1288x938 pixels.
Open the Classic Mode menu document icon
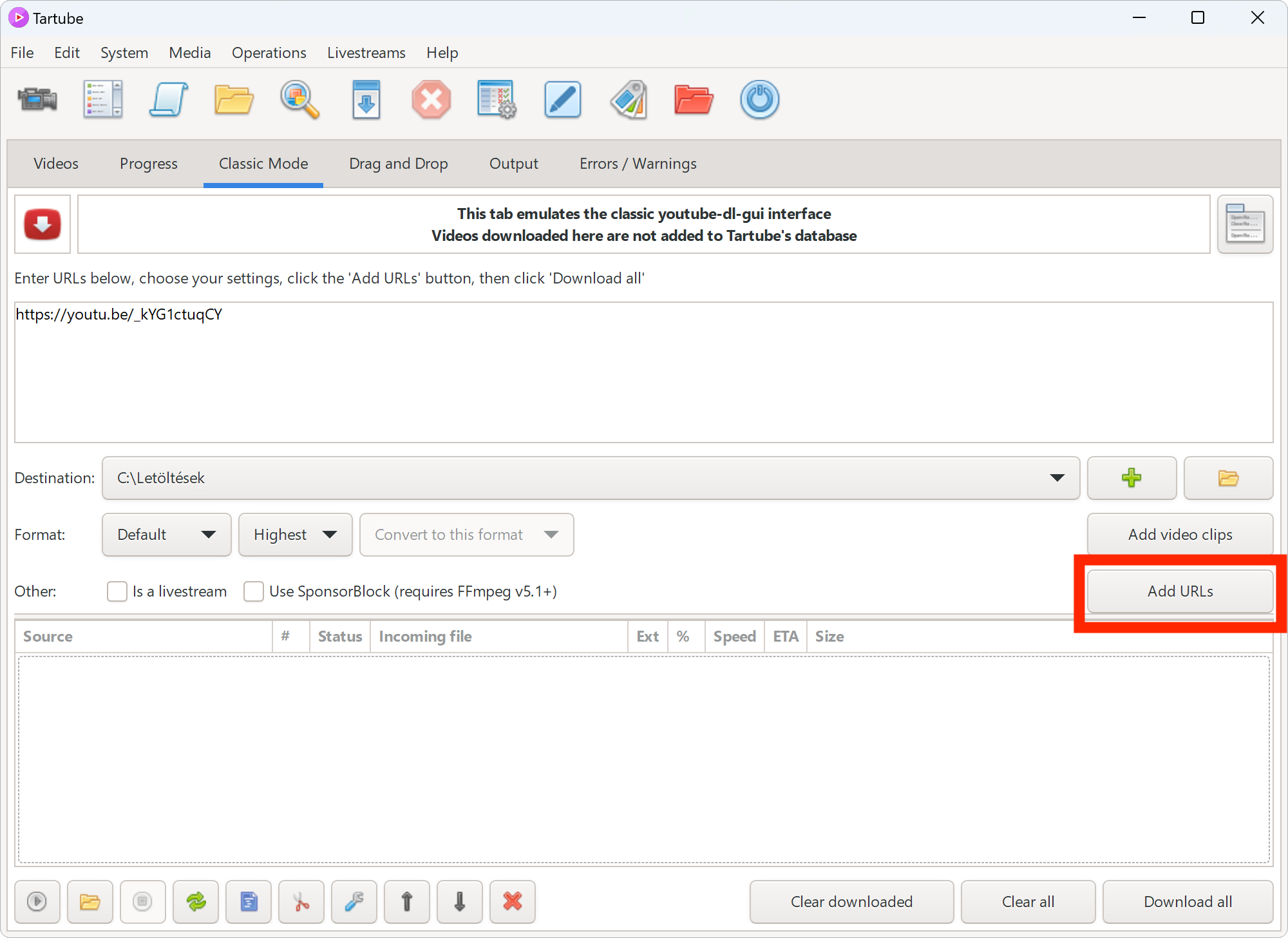pyautogui.click(x=1245, y=224)
